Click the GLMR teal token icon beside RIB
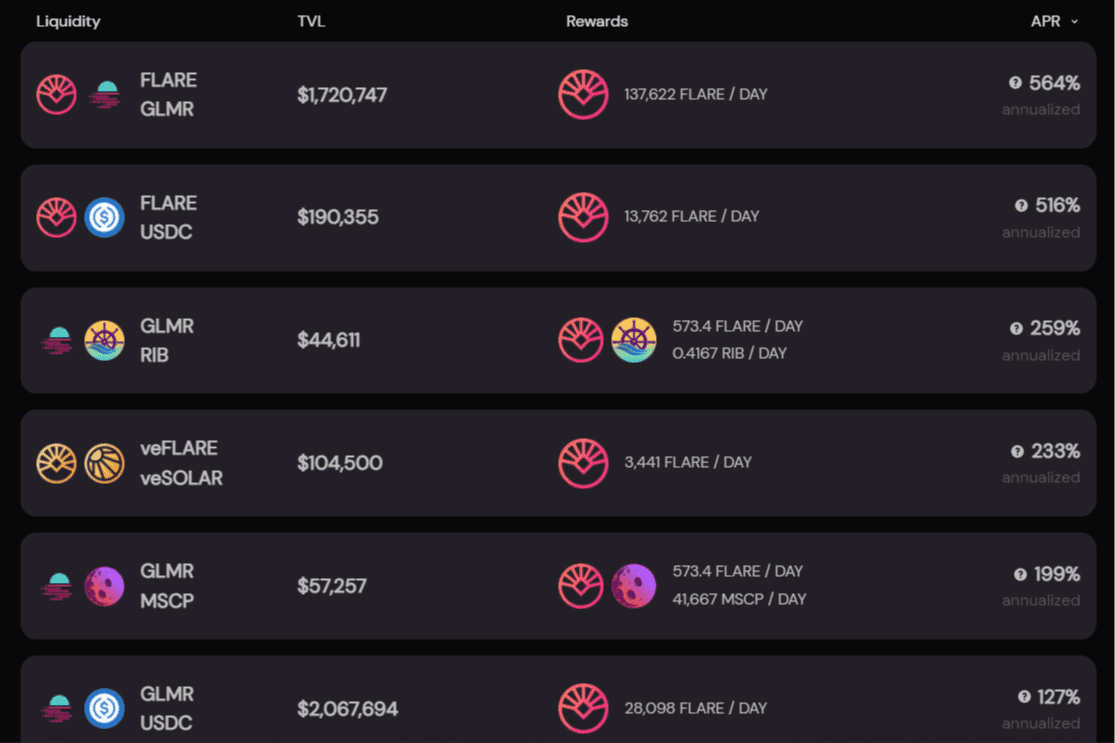 pyautogui.click(x=57, y=340)
